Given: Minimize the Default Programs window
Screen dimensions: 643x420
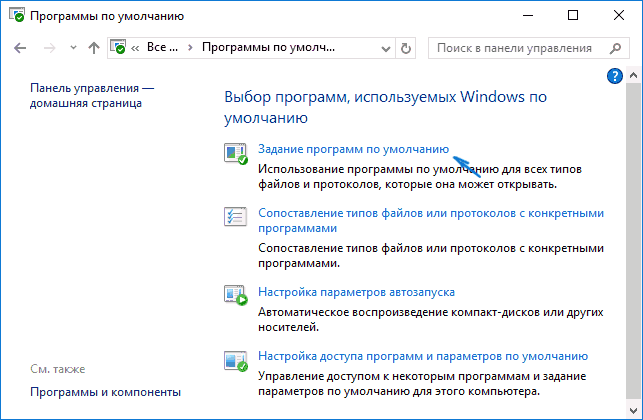Looking at the screenshot, I should coord(528,16).
